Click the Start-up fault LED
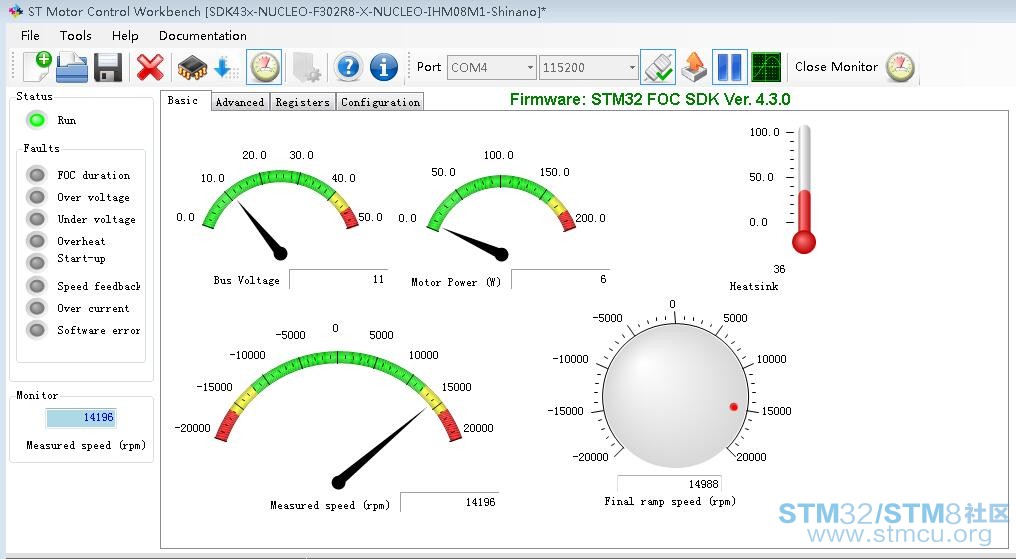The height and width of the screenshot is (559, 1016). click(36, 262)
